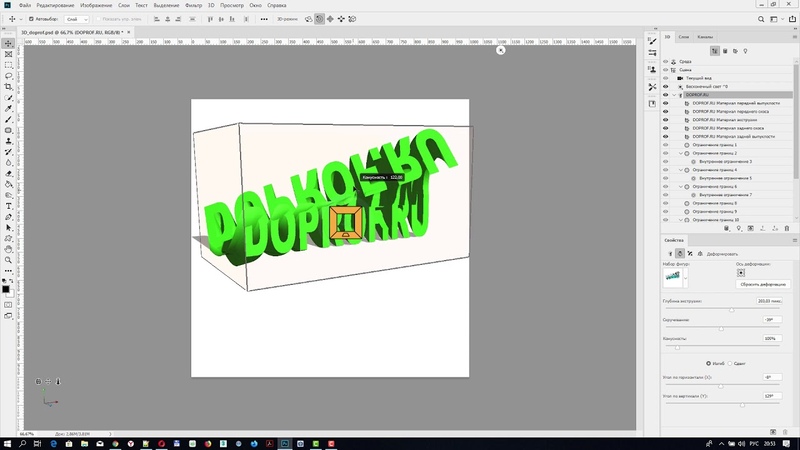Filter 3D panel by whole scene
The width and height of the screenshot is (800, 450).
click(x=715, y=51)
